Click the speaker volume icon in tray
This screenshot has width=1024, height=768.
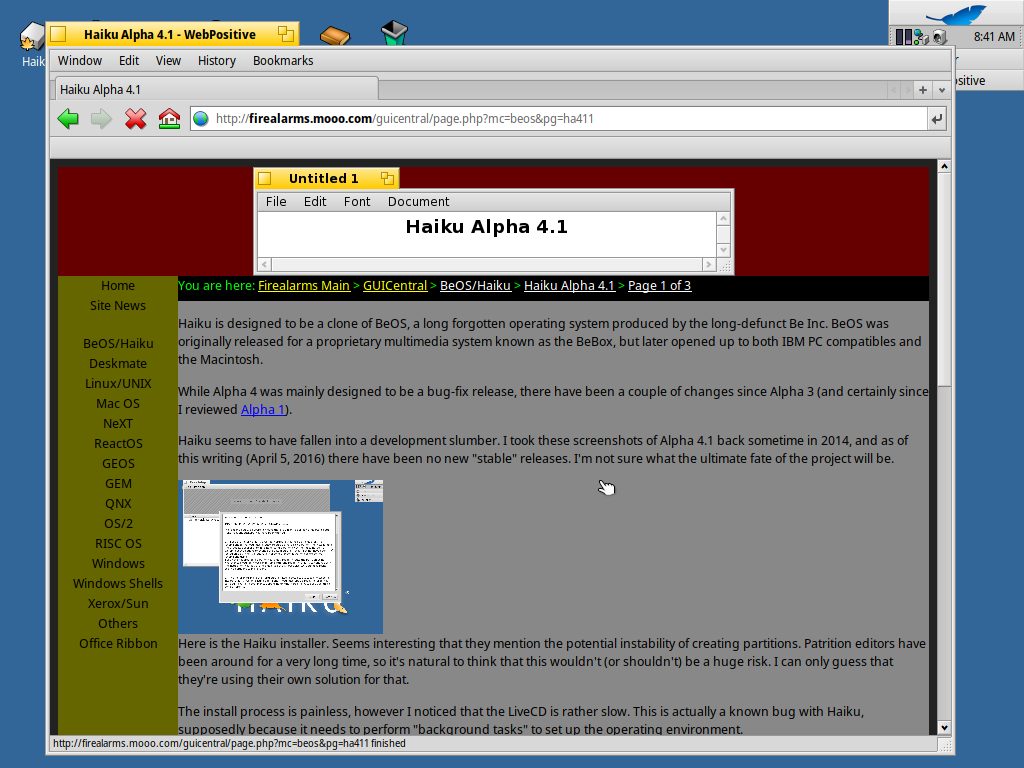pos(939,37)
